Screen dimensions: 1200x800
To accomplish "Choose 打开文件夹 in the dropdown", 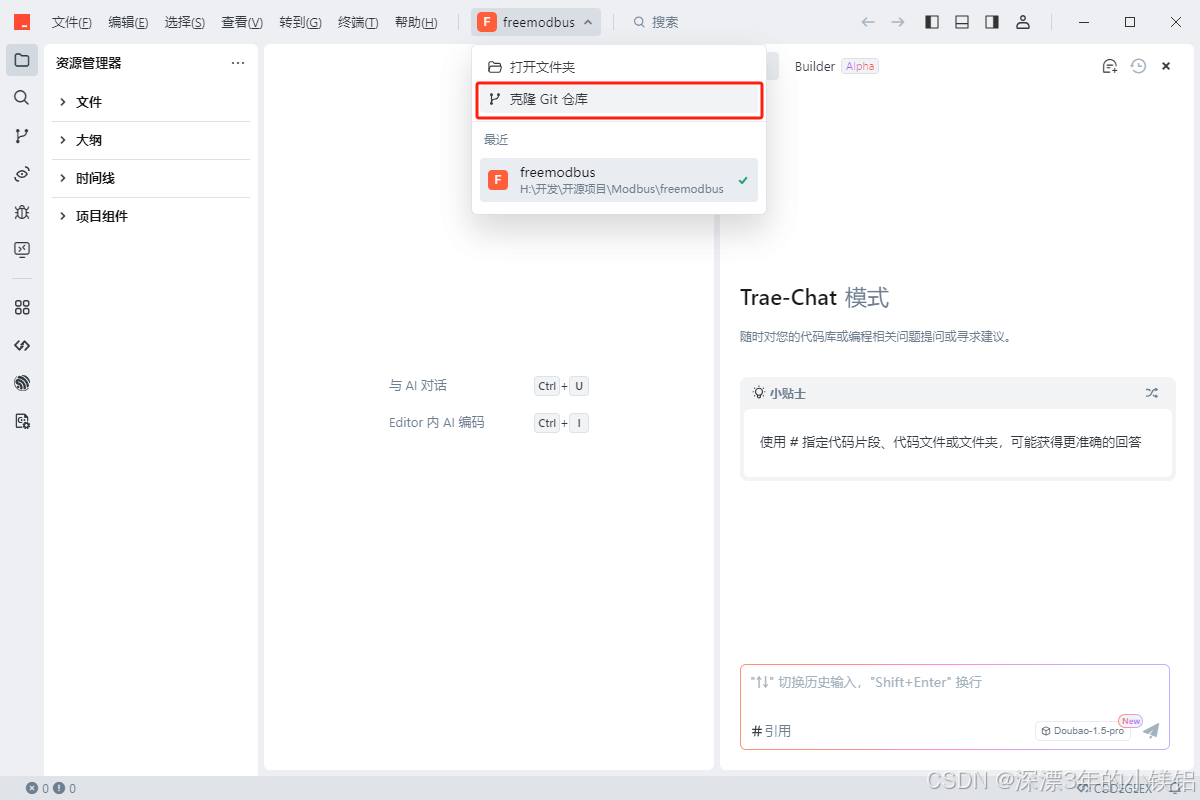I will tap(619, 67).
